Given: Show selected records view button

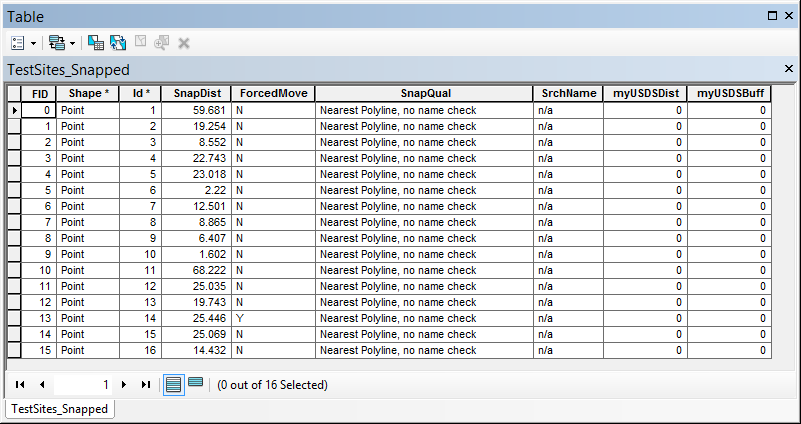Looking at the screenshot, I should click(x=196, y=382).
